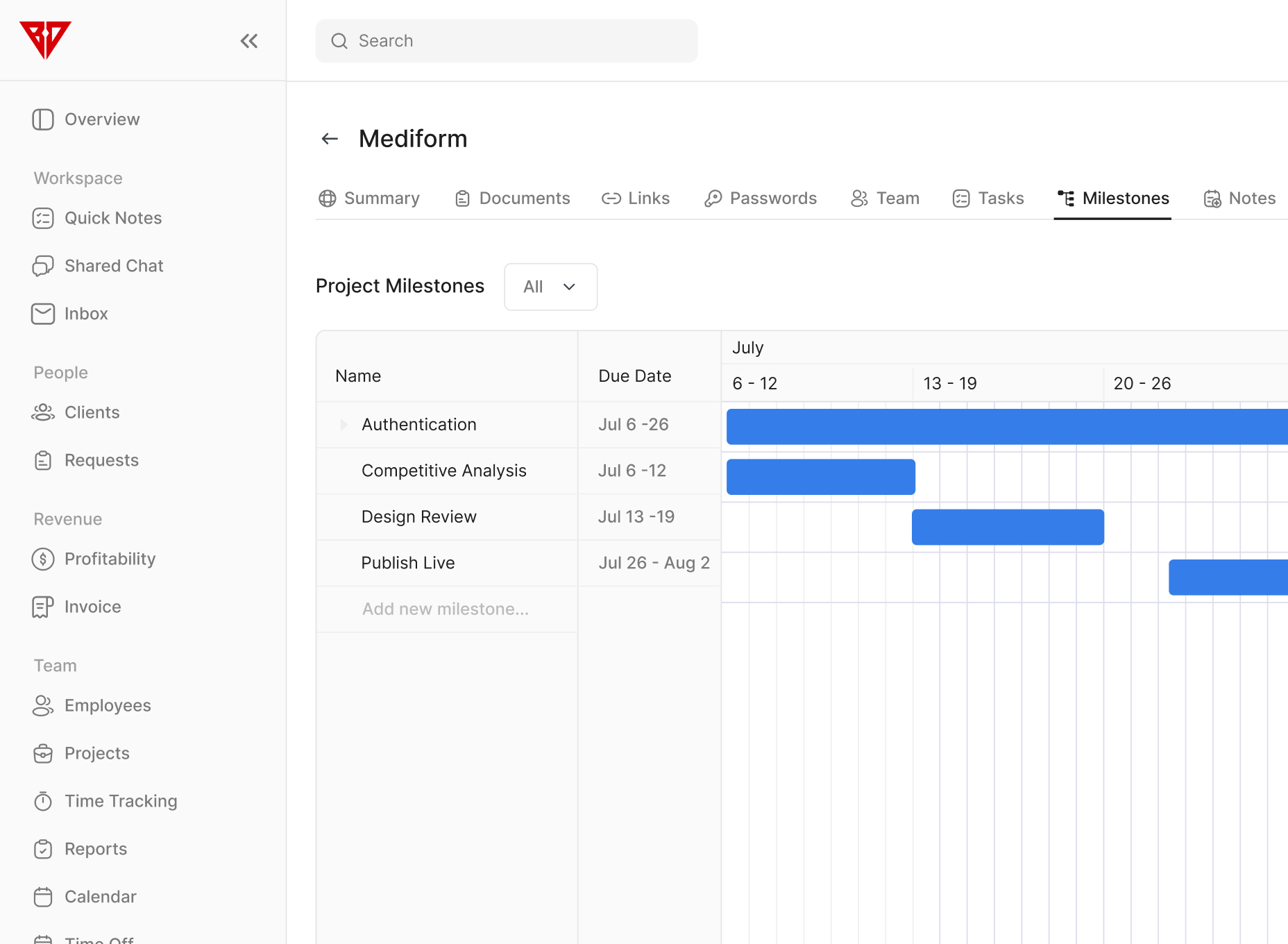Click the Add new milestone field
The image size is (1288, 944).
coord(447,609)
